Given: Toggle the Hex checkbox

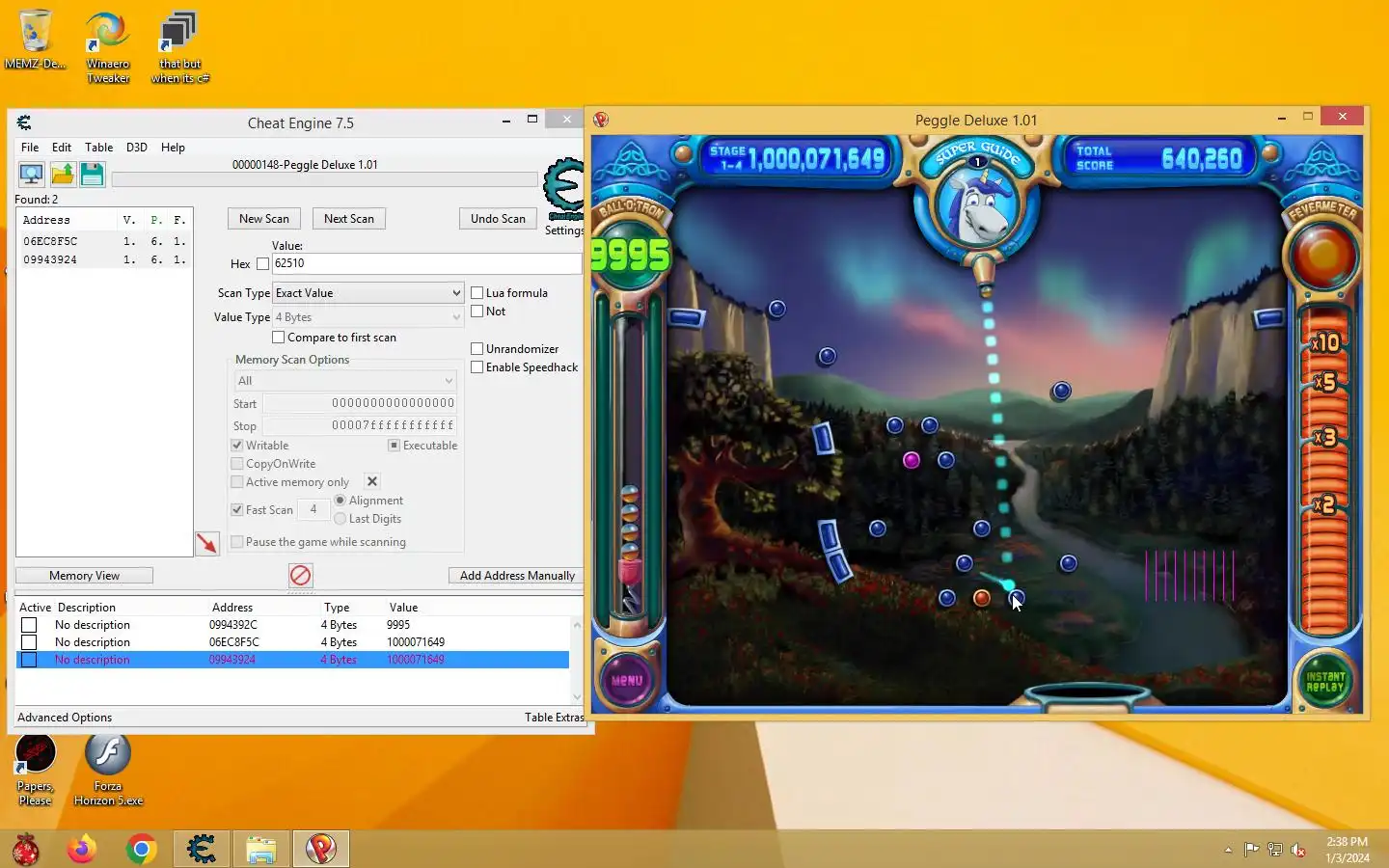Looking at the screenshot, I should 262,263.
